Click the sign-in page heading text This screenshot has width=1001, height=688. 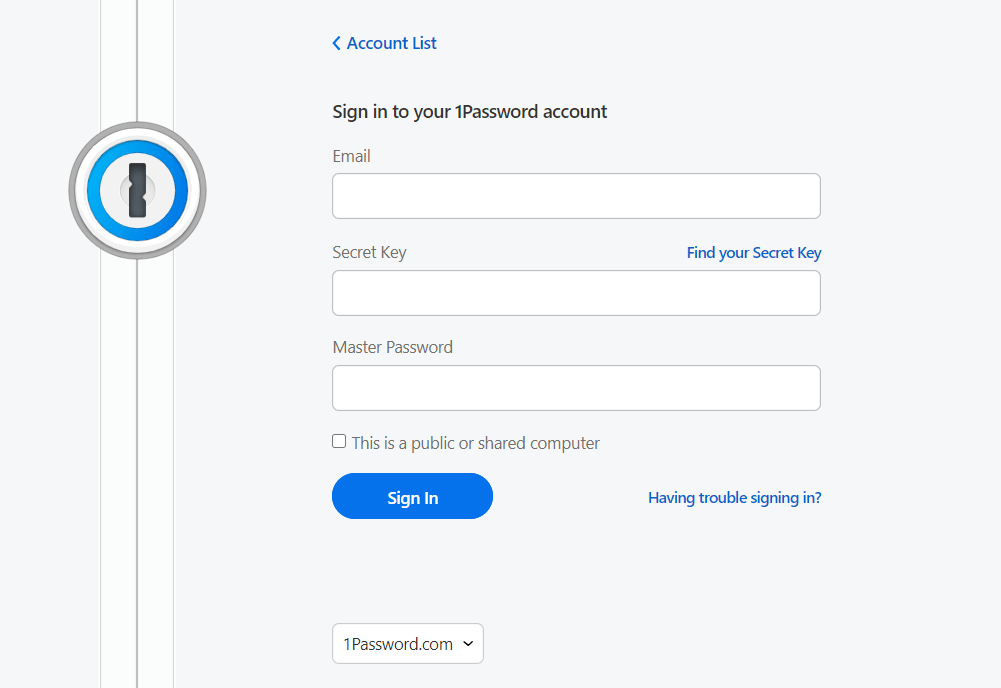pyautogui.click(x=469, y=111)
